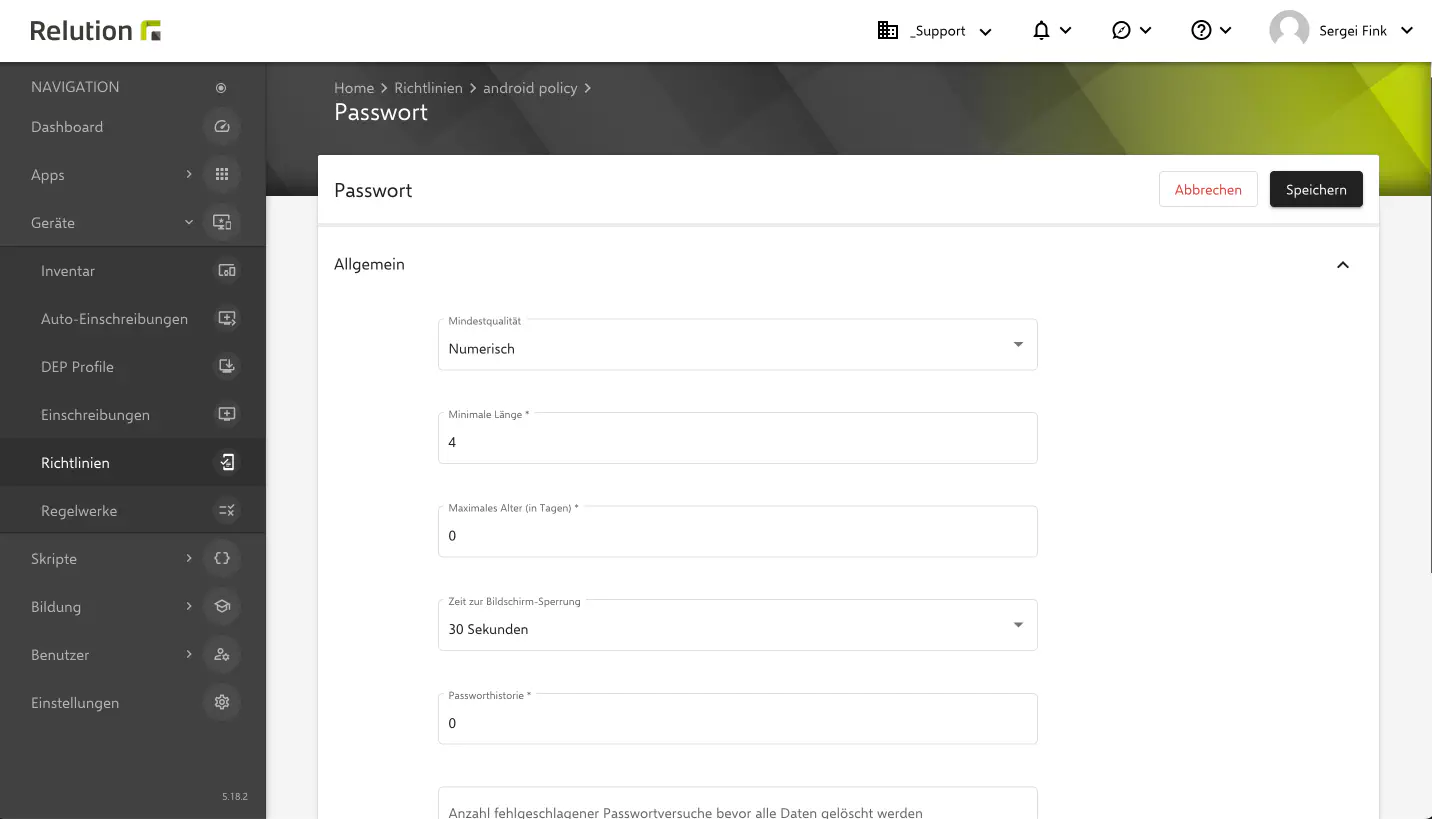The height and width of the screenshot is (819, 1432).
Task: Click the Auto-Einschreibungen icon
Action: [227, 319]
